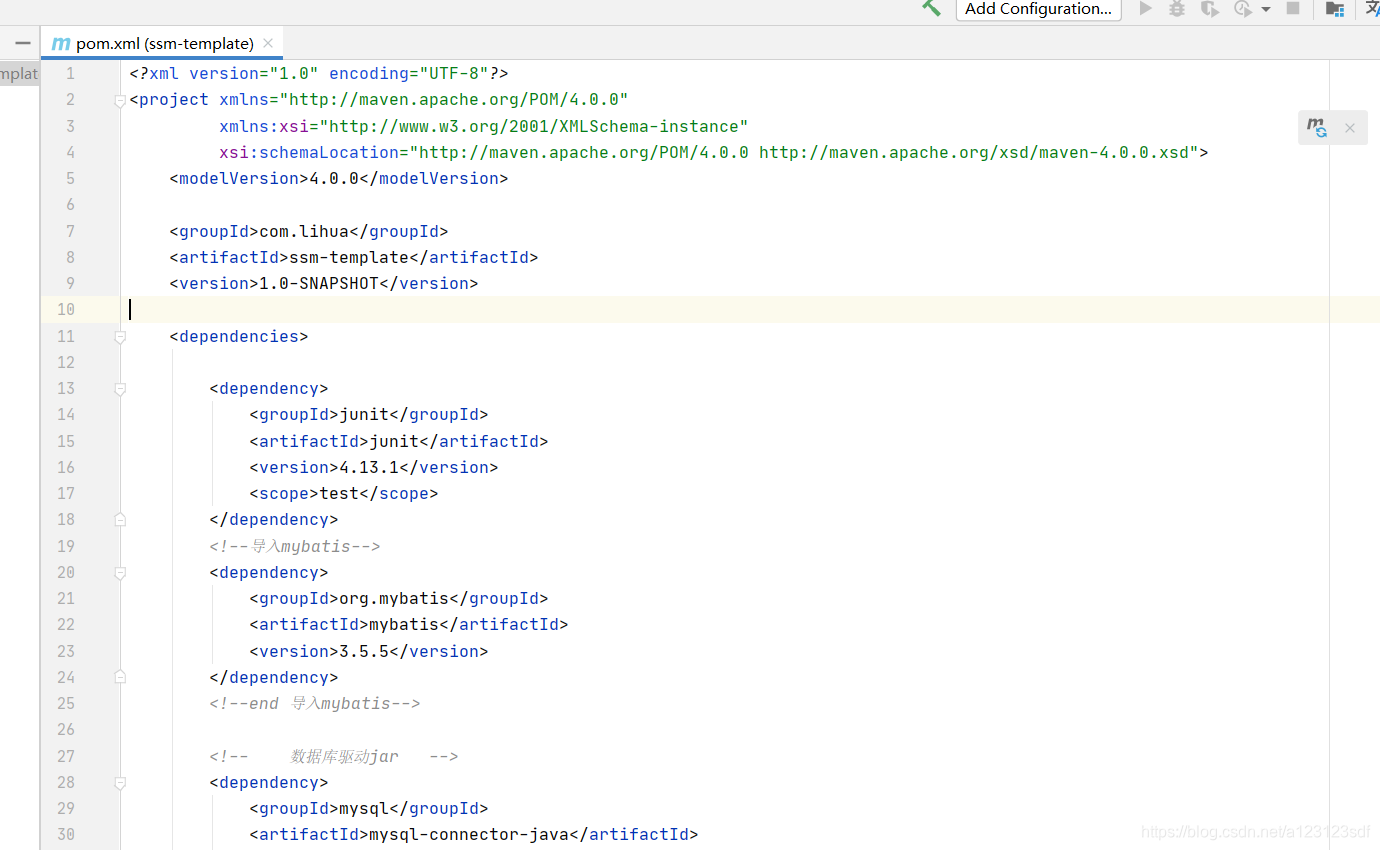This screenshot has height=850, width=1380.
Task: Run with Coverage icon
Action: tap(1210, 8)
